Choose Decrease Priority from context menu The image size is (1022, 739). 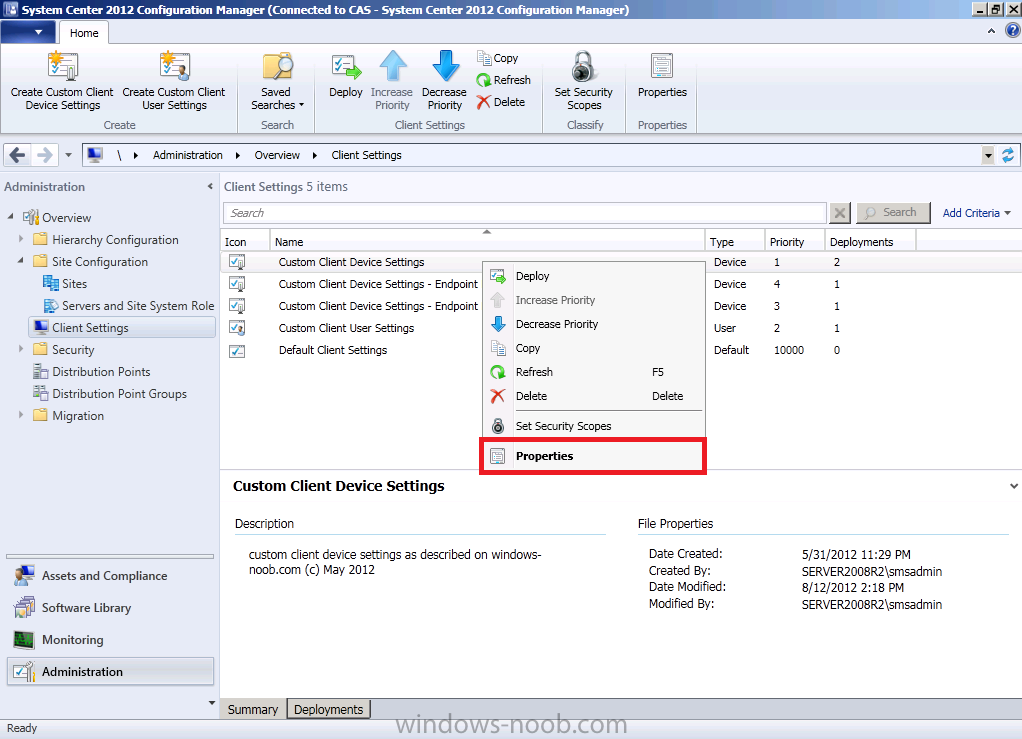pyautogui.click(x=593, y=324)
